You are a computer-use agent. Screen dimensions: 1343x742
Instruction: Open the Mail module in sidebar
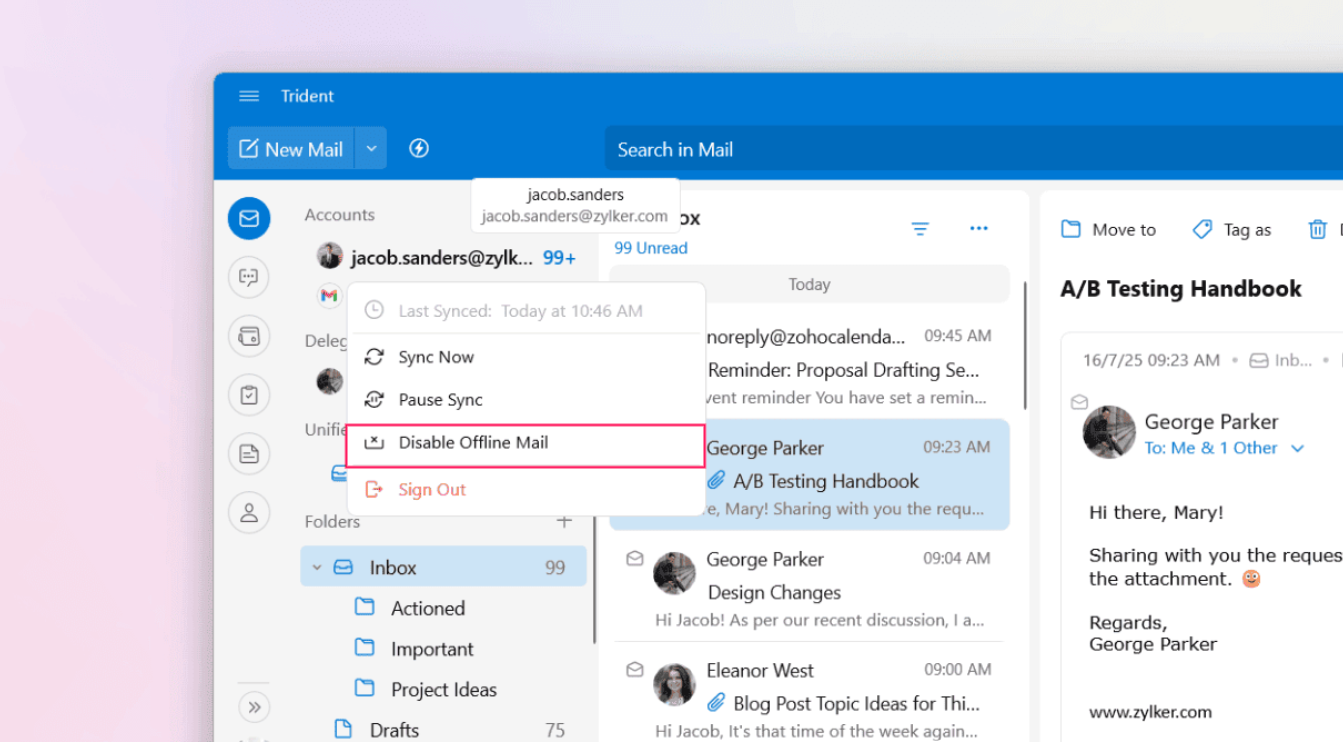[249, 218]
